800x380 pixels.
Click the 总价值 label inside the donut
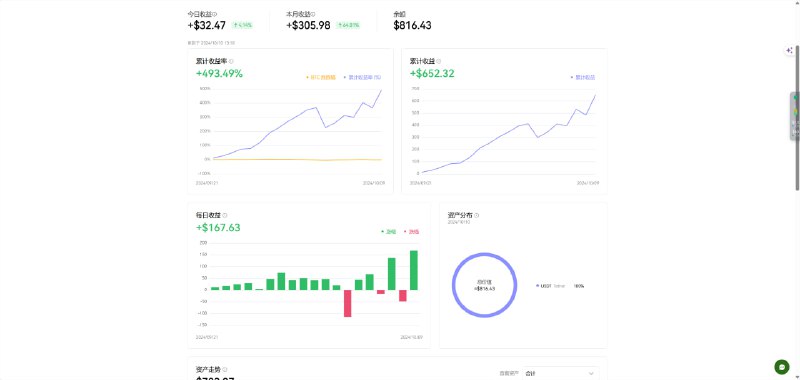tap(484, 282)
